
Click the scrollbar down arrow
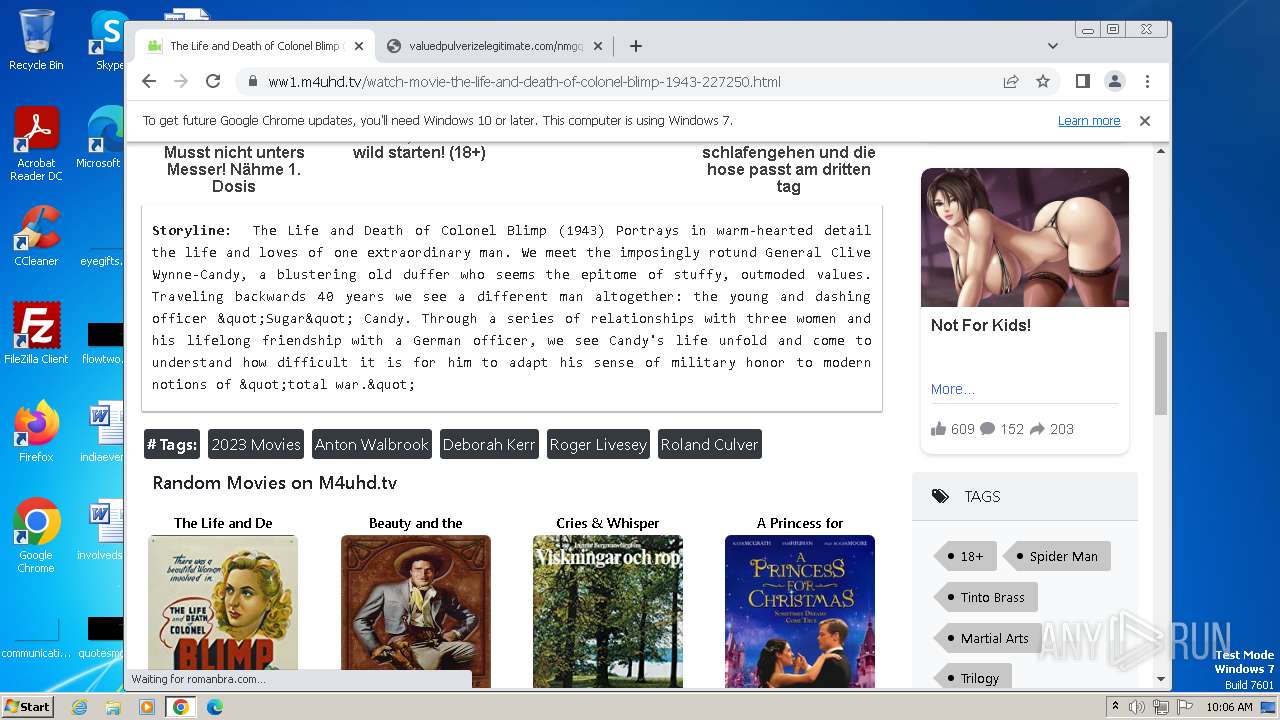(x=1161, y=679)
